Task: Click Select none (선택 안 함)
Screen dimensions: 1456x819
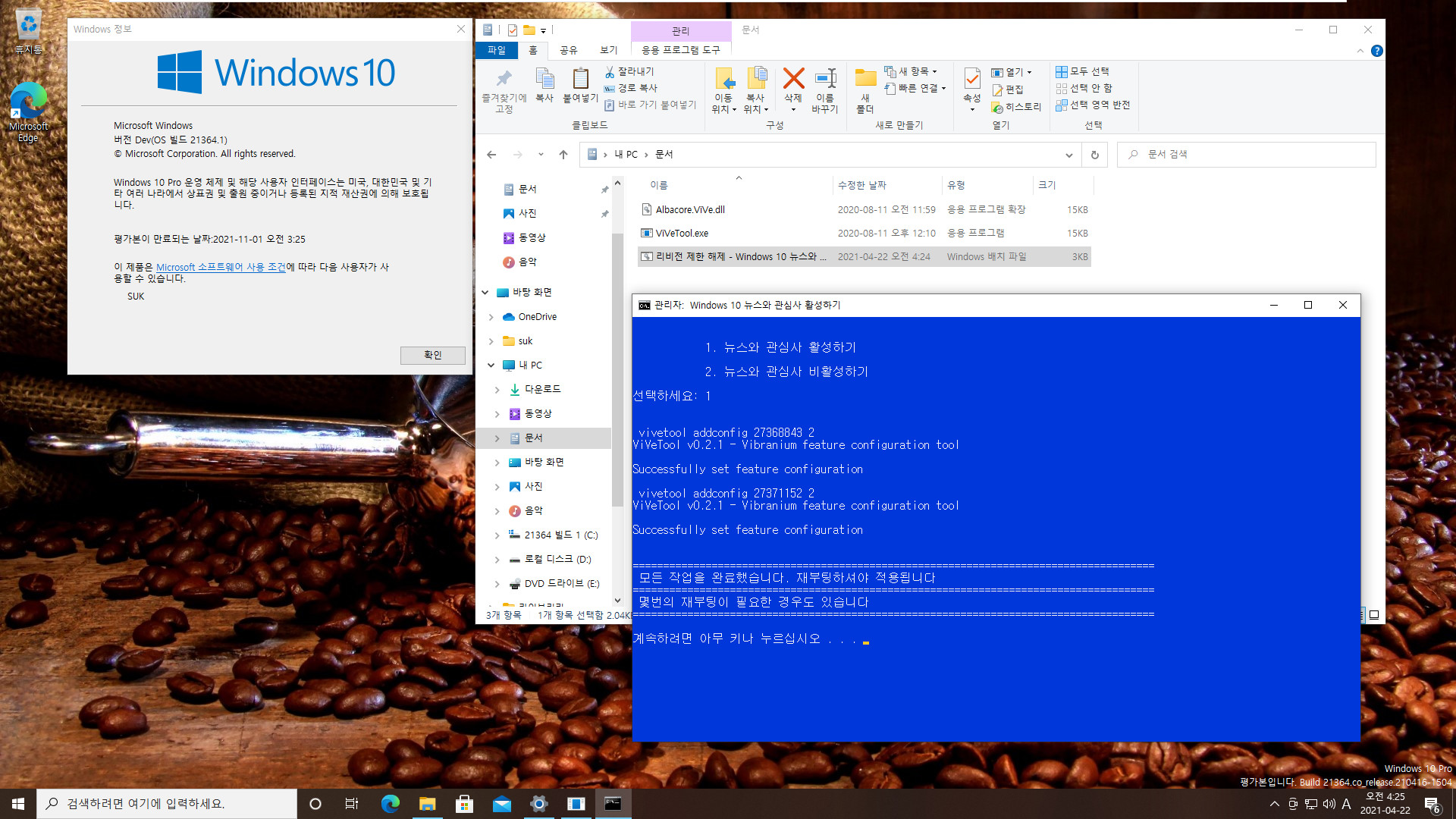Action: [x=1084, y=88]
